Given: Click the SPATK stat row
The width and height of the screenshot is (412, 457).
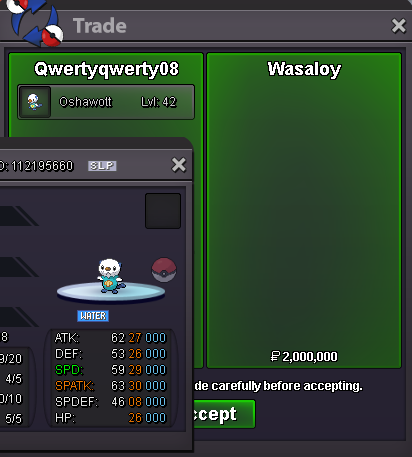Looking at the screenshot, I should click(110, 386).
